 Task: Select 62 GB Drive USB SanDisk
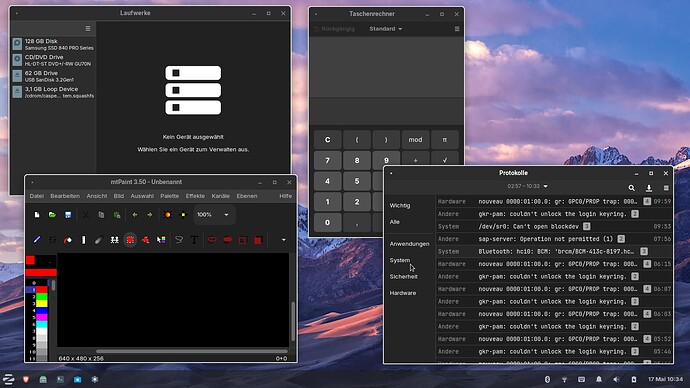point(53,76)
